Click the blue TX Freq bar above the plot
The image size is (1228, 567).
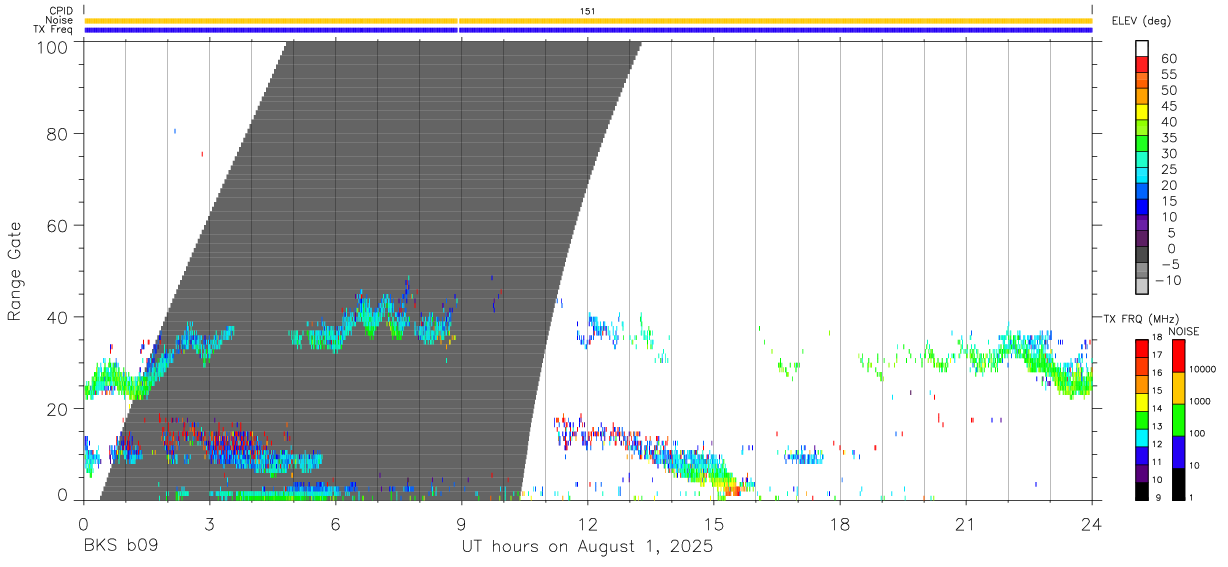point(588,30)
